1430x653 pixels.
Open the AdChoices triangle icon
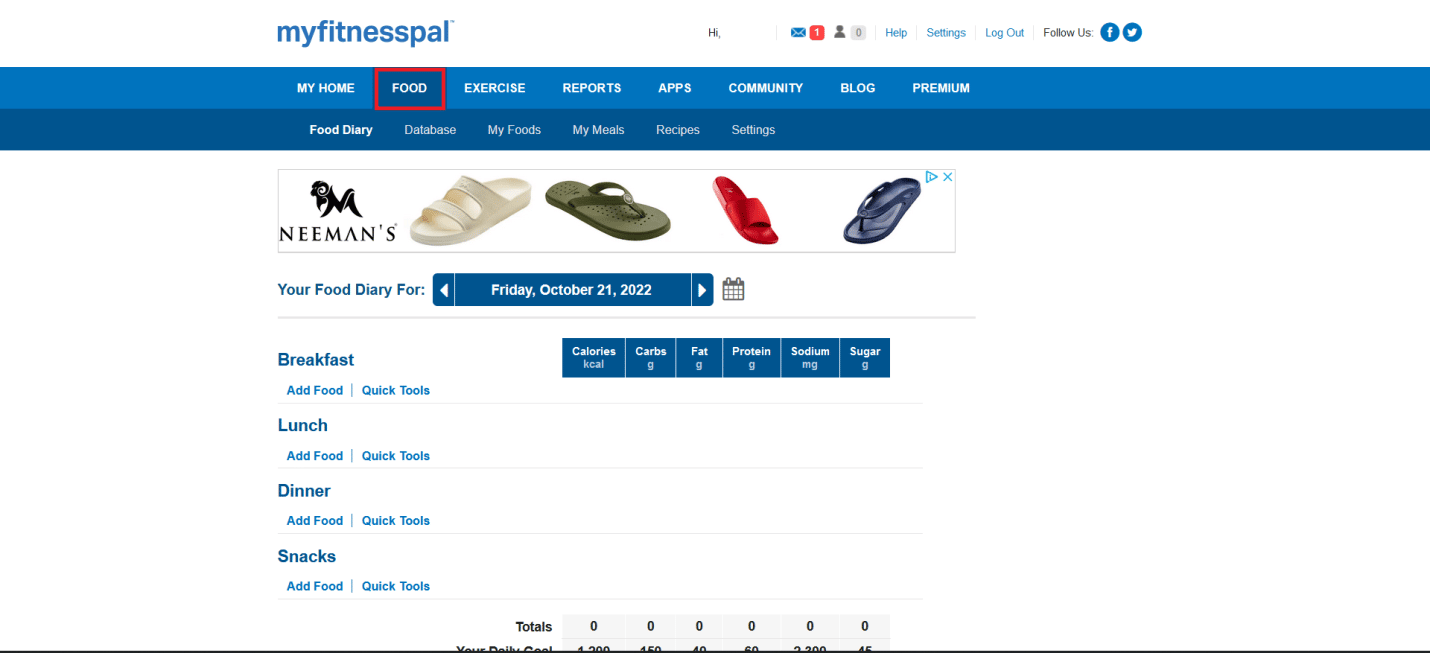pyautogui.click(x=931, y=177)
